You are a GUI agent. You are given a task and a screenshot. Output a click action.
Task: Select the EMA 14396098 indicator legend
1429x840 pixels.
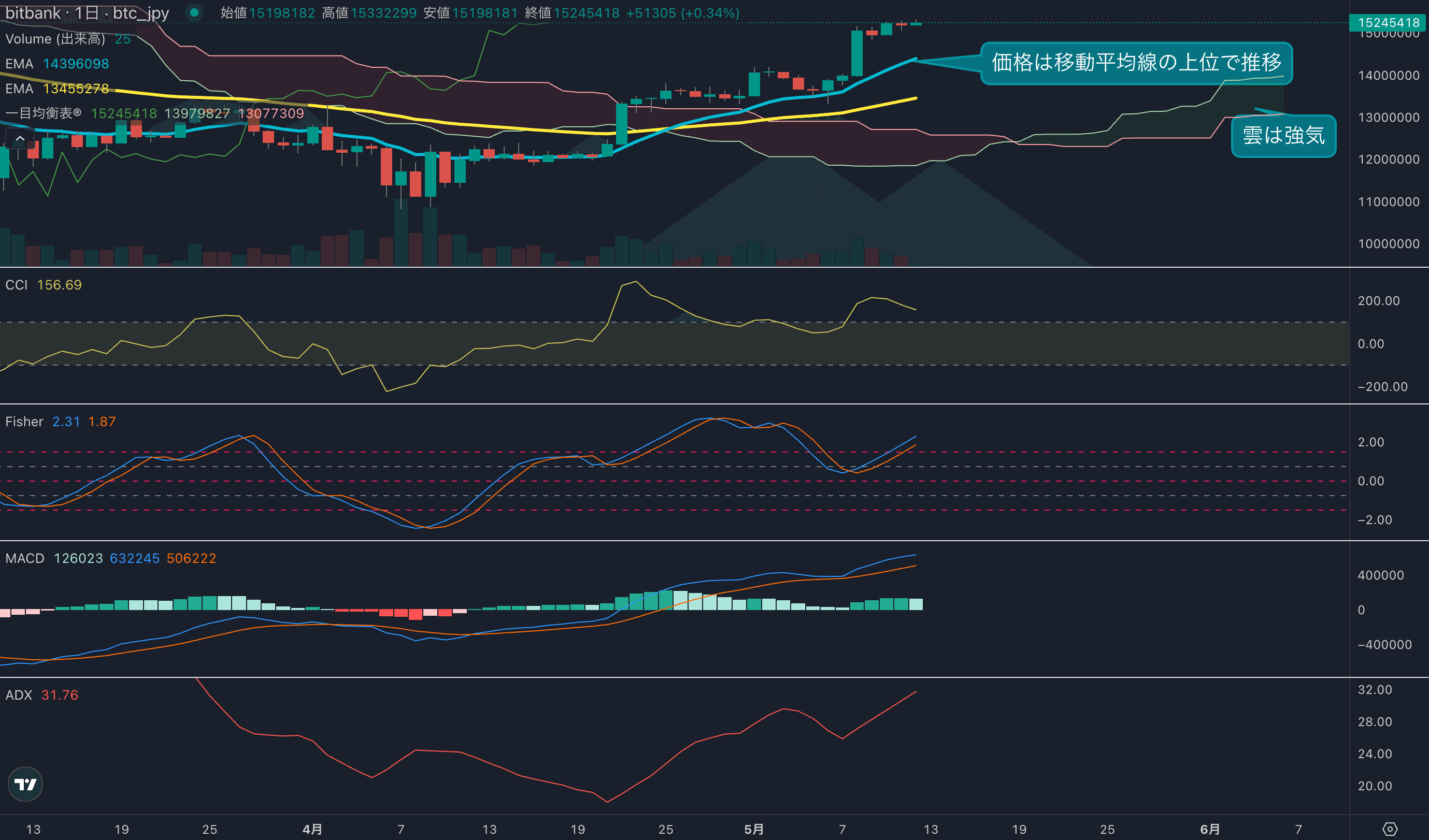coord(56,64)
